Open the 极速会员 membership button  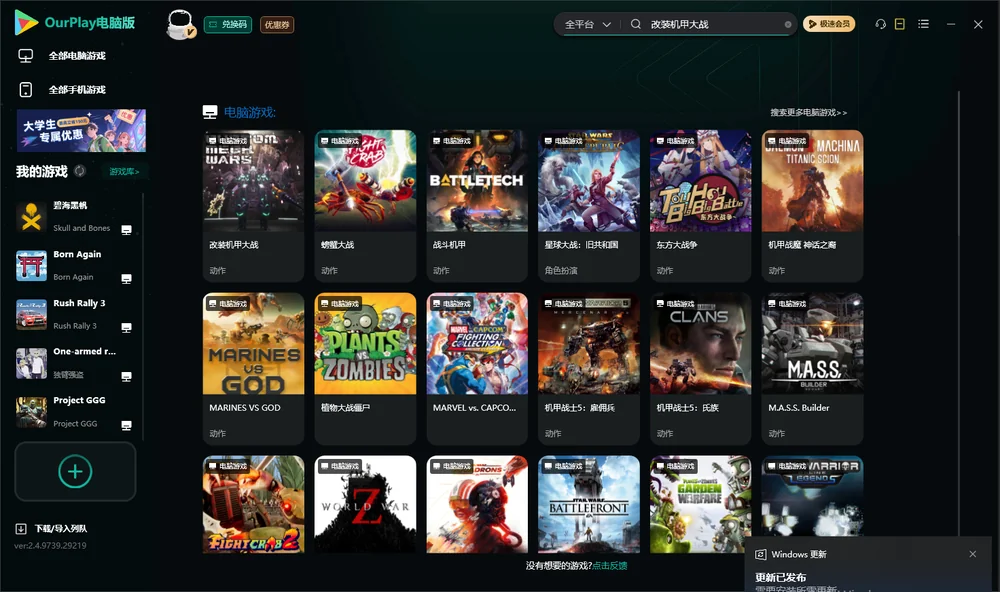tap(829, 24)
